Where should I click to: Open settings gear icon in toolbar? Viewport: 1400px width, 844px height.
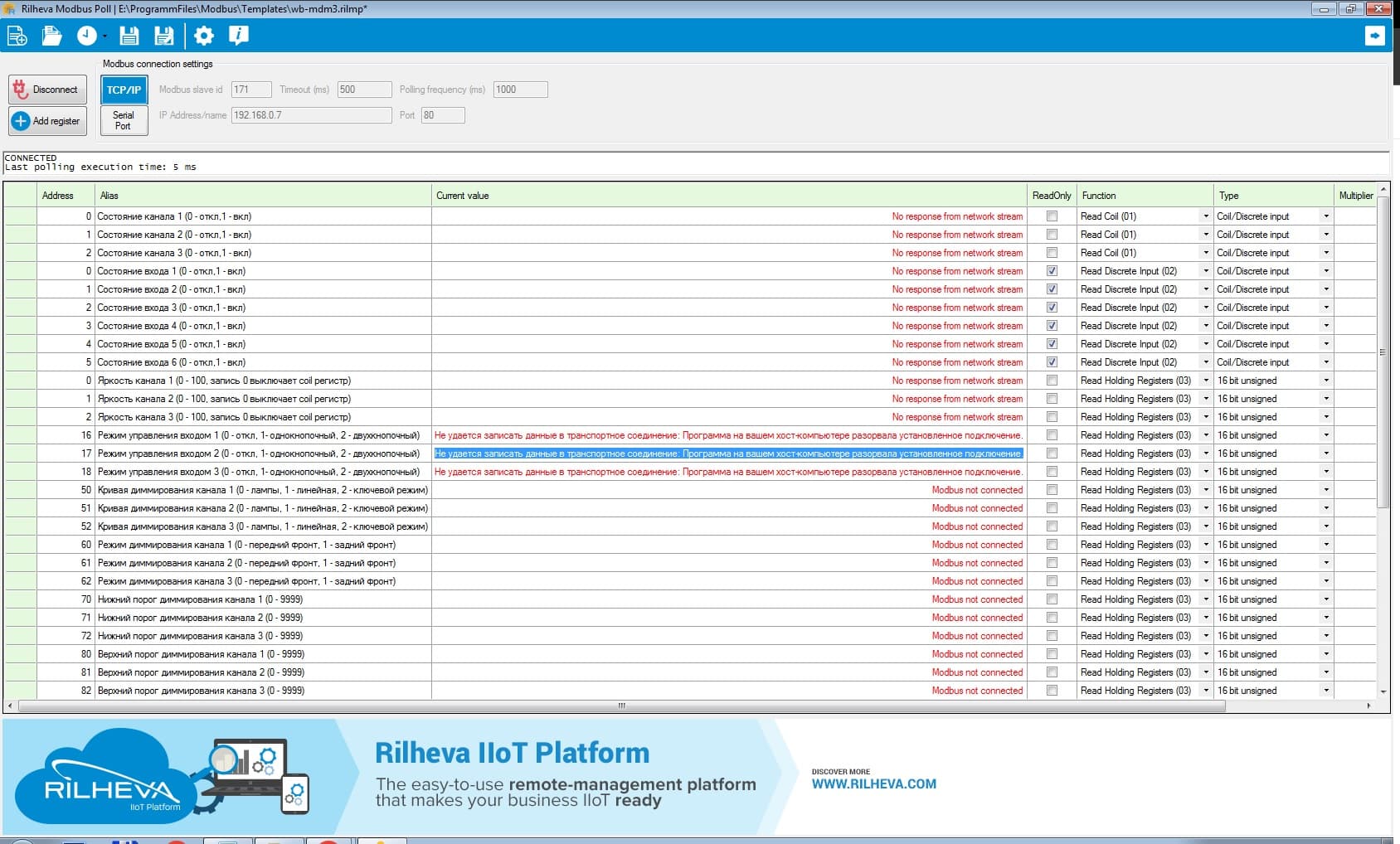click(203, 36)
